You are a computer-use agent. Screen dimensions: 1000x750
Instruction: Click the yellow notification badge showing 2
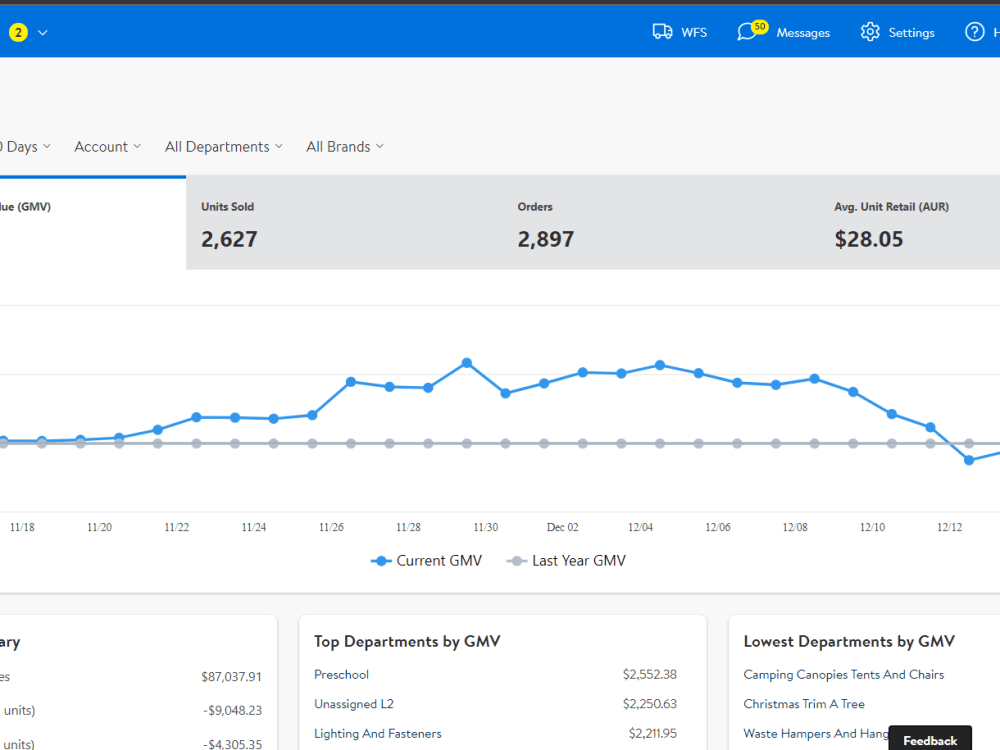[x=18, y=32]
